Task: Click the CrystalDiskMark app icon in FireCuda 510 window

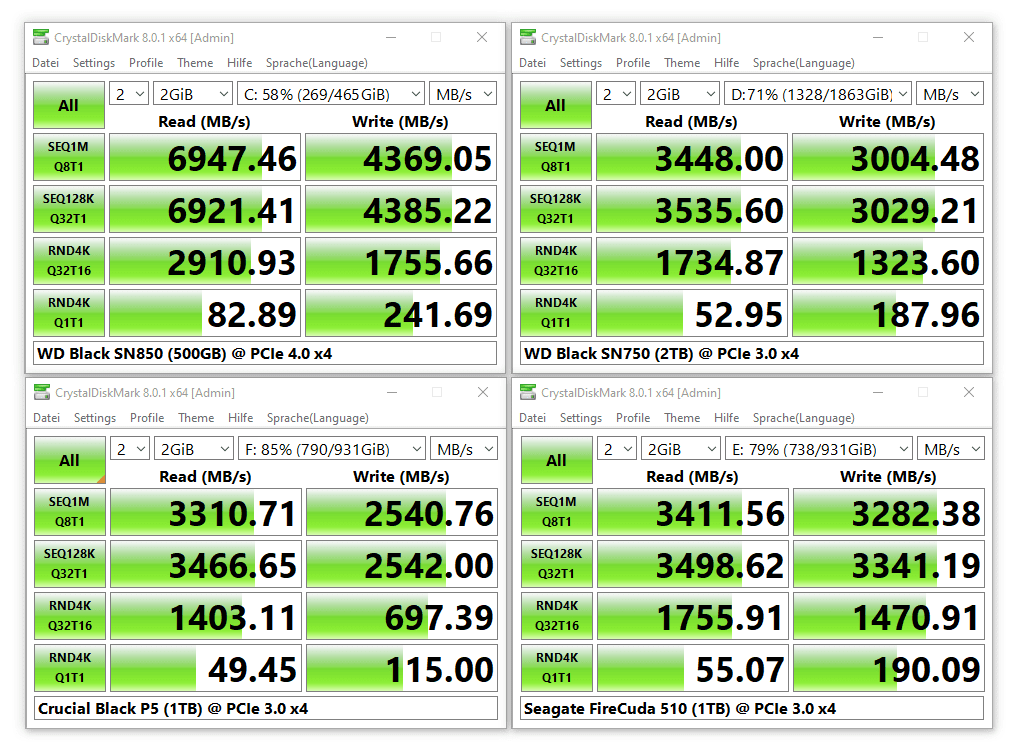Action: coord(528,392)
